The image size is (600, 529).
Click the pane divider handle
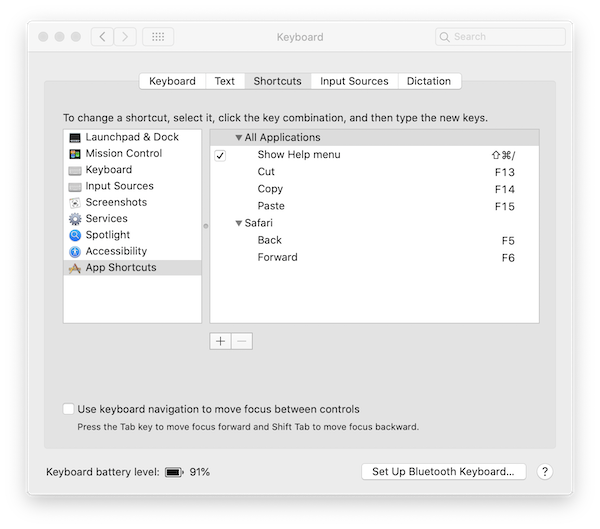[x=205, y=226]
